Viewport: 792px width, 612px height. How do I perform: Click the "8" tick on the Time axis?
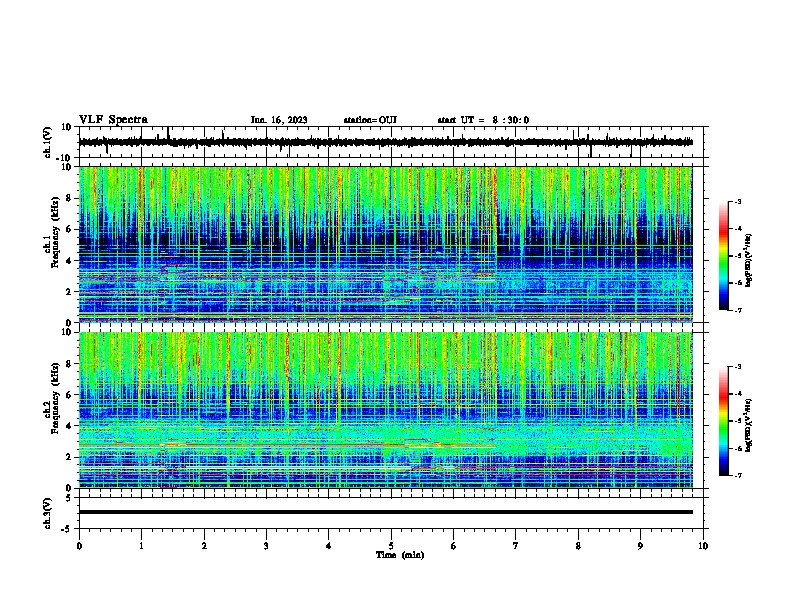578,546
